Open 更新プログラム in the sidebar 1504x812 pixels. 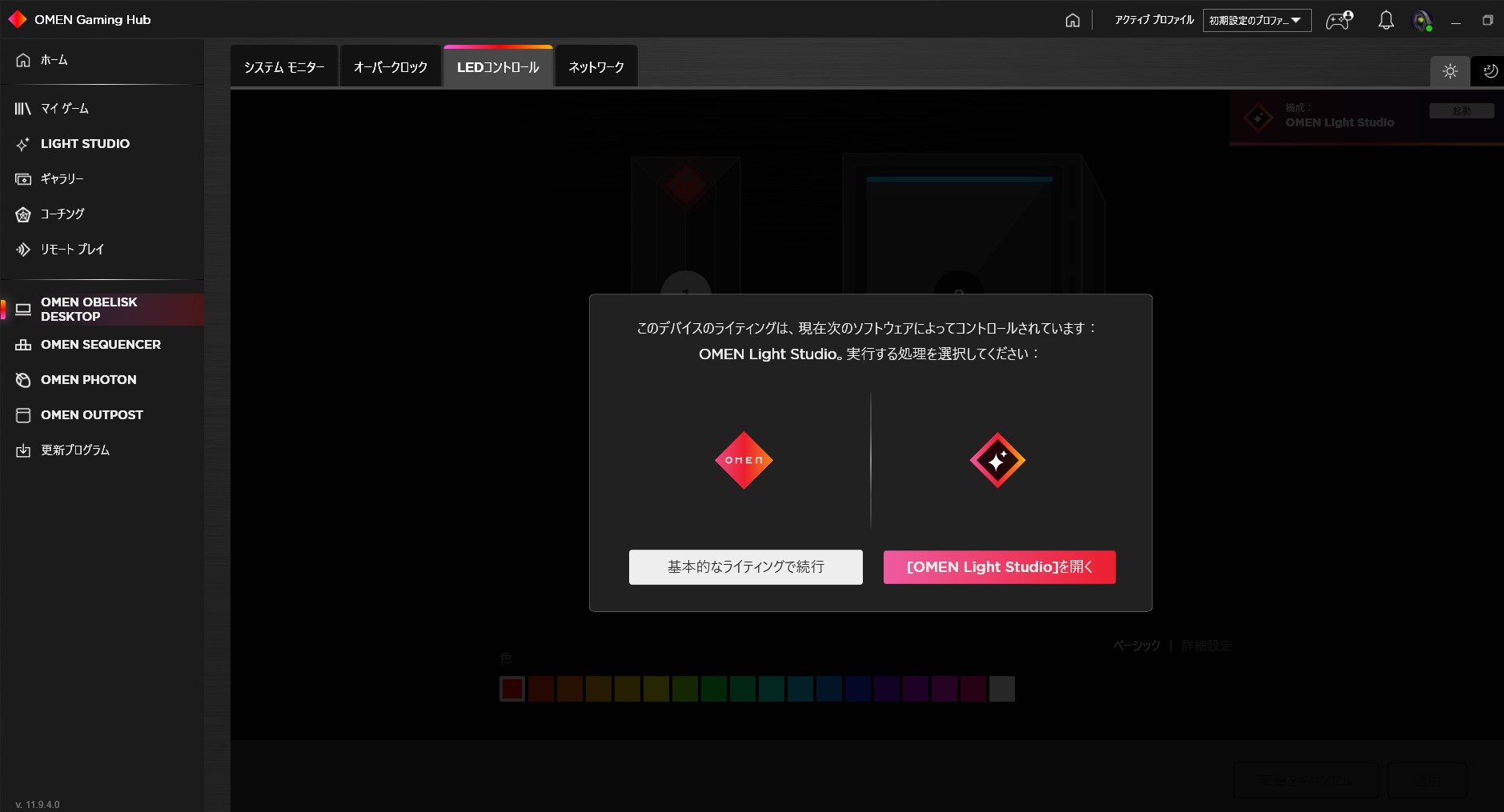[x=75, y=450]
